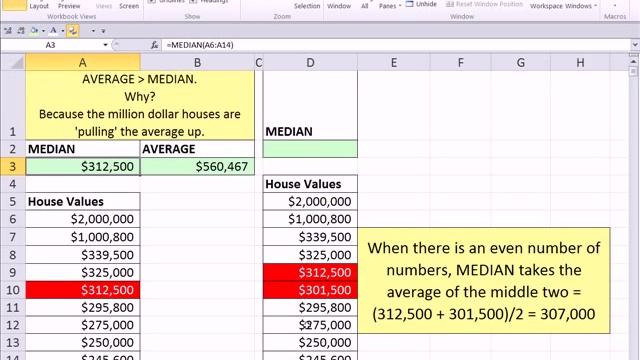The image size is (640, 360).
Task: Select row 10 header
Action: click(x=13, y=290)
